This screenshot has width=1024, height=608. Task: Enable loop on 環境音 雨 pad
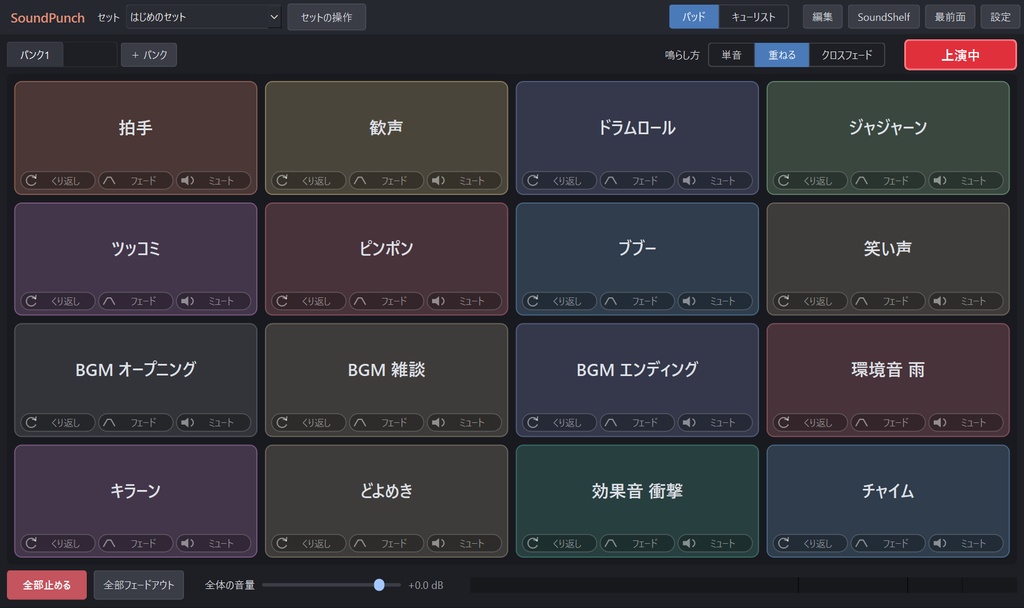810,423
